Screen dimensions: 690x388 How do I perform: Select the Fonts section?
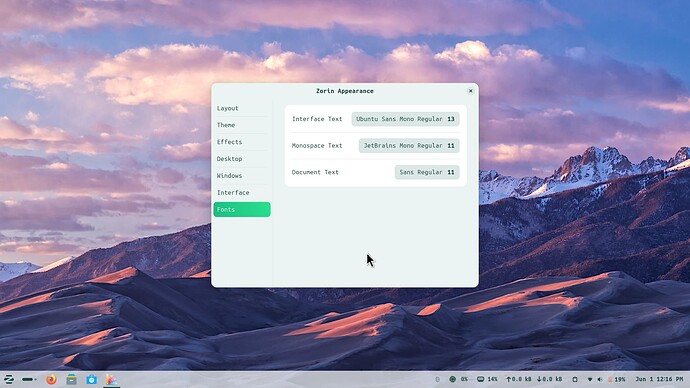pyautogui.click(x=242, y=209)
